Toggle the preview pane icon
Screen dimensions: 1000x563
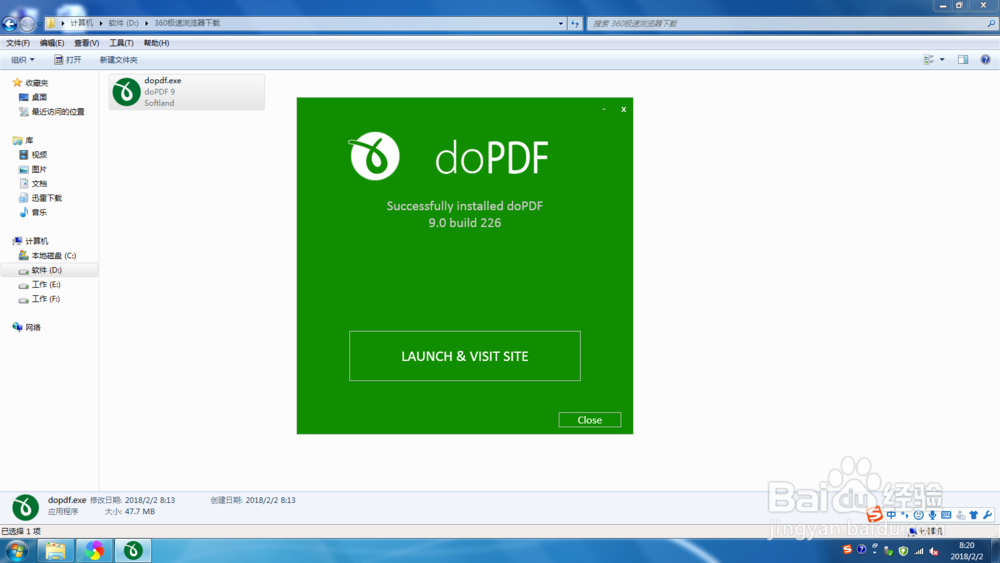click(x=963, y=59)
